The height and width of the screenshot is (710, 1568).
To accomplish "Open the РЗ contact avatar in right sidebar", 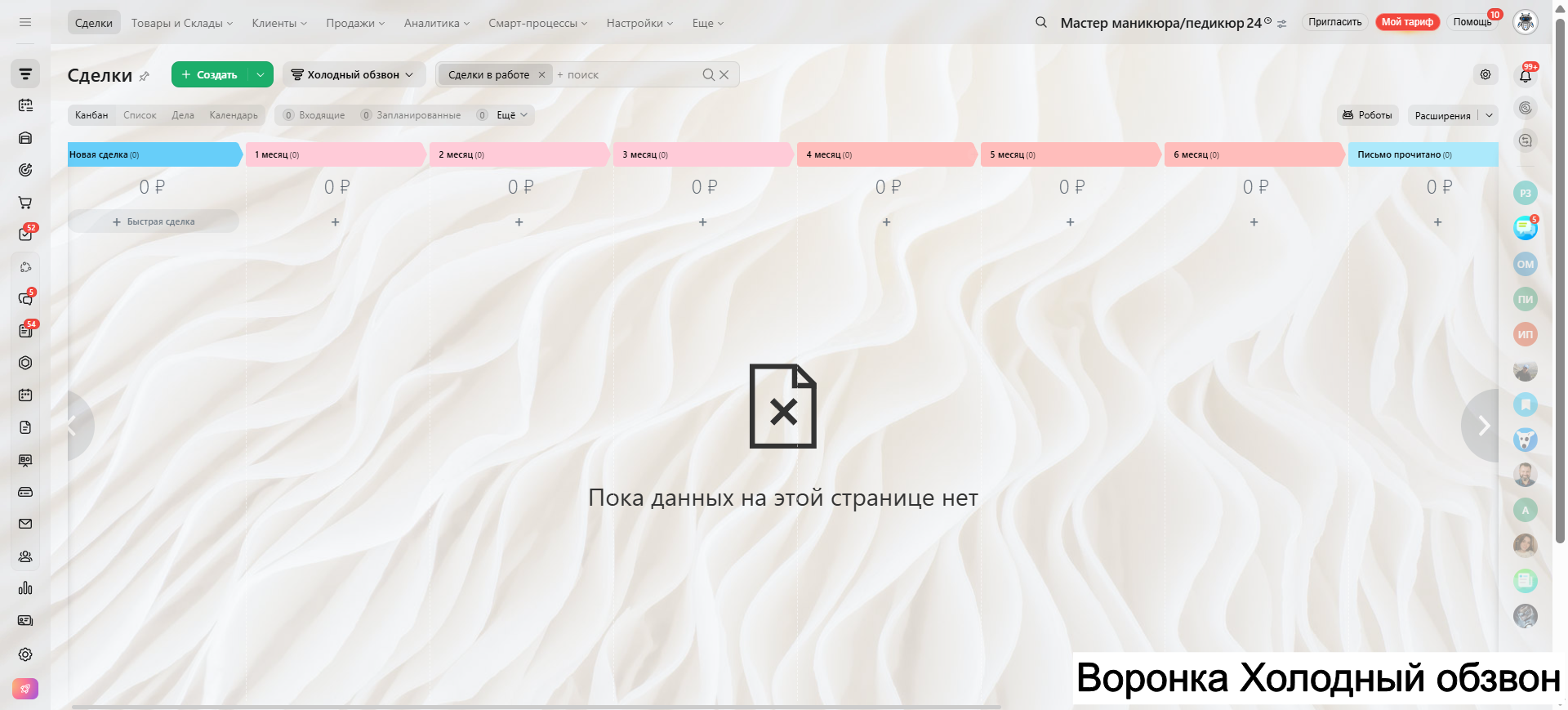I will 1526,194.
